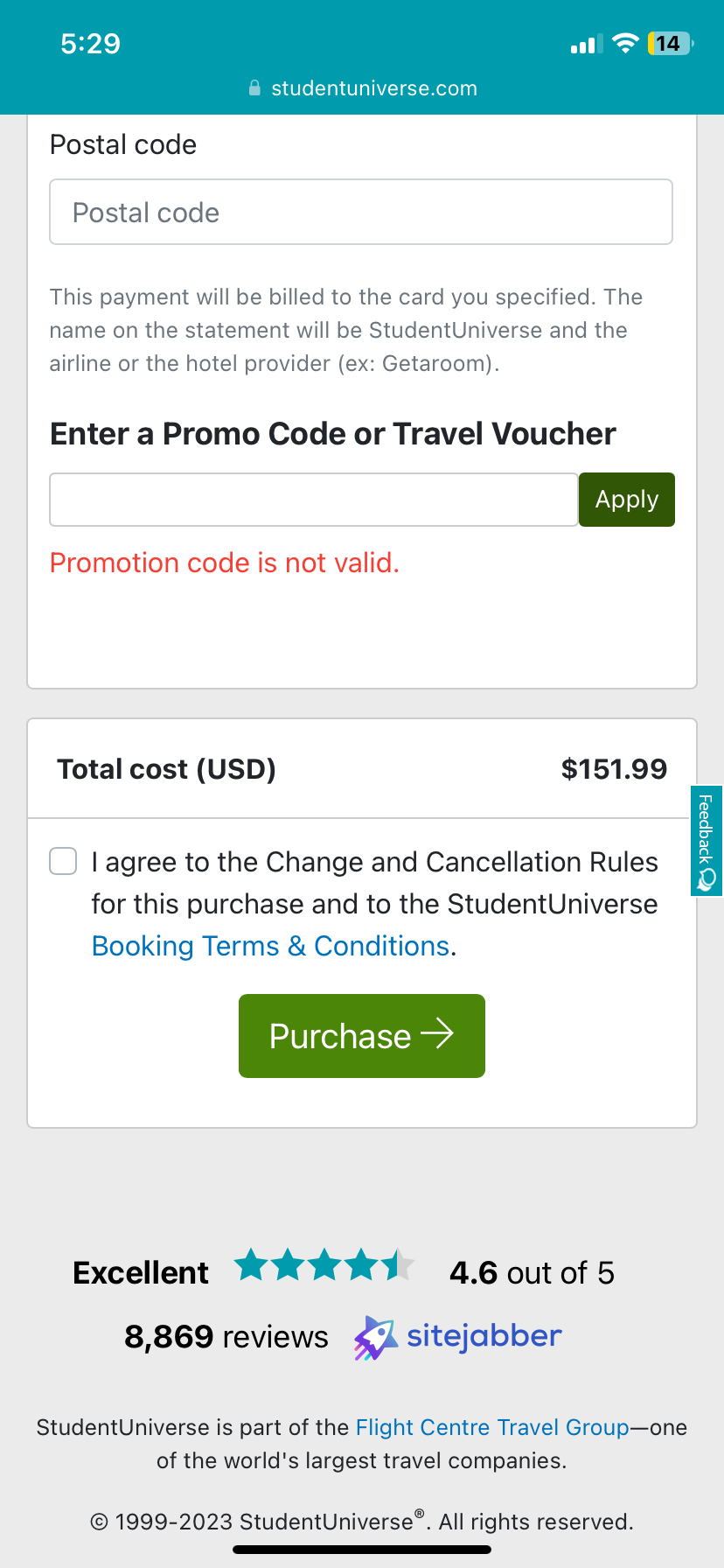Tap the sitejabber brand name text
The height and width of the screenshot is (1568, 724).
(x=484, y=1336)
